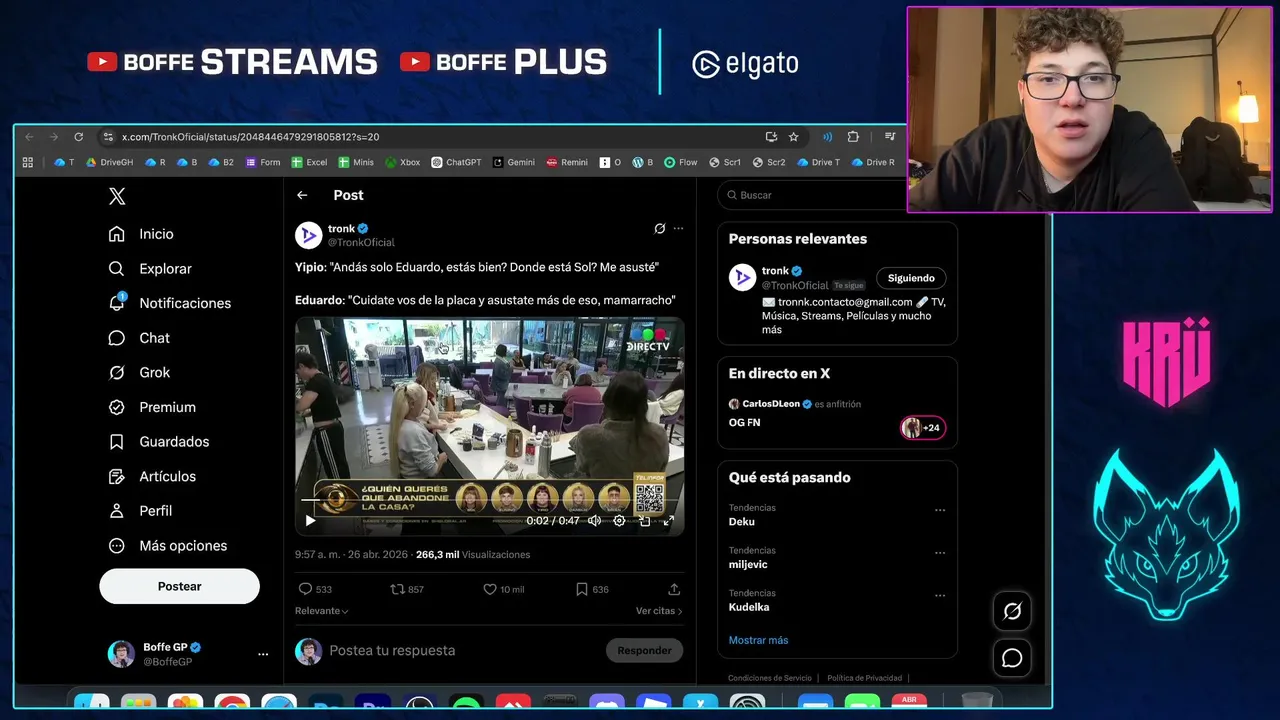Open the Kudelka trend options dots
Screen dimensions: 1280x720
pos(939,595)
